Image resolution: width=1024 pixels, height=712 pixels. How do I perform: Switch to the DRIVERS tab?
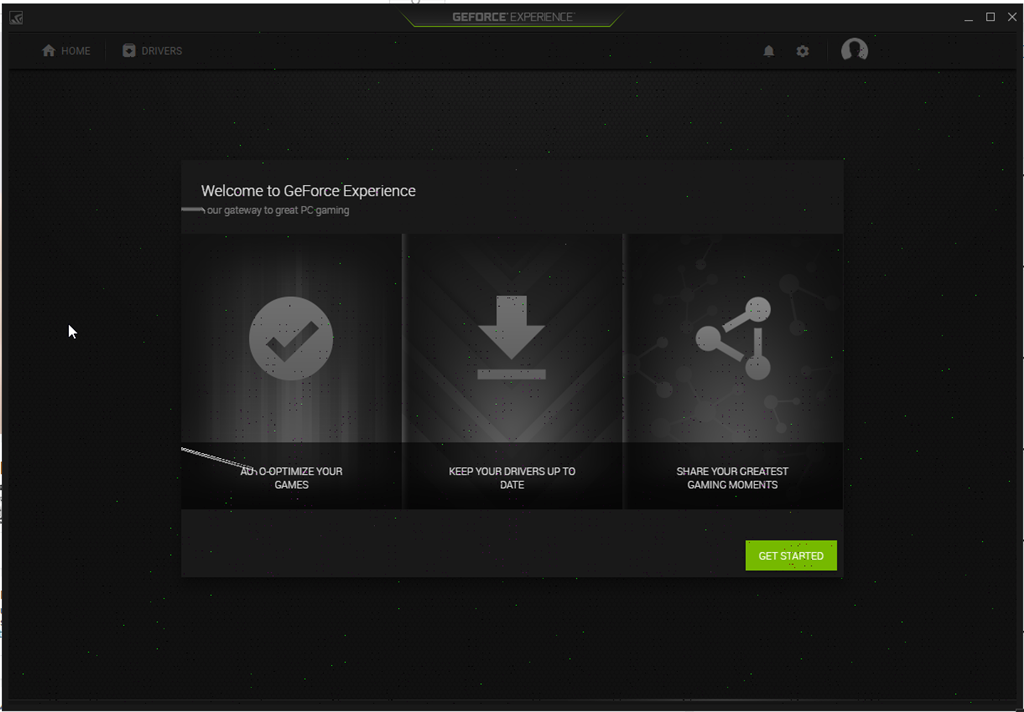pos(152,50)
